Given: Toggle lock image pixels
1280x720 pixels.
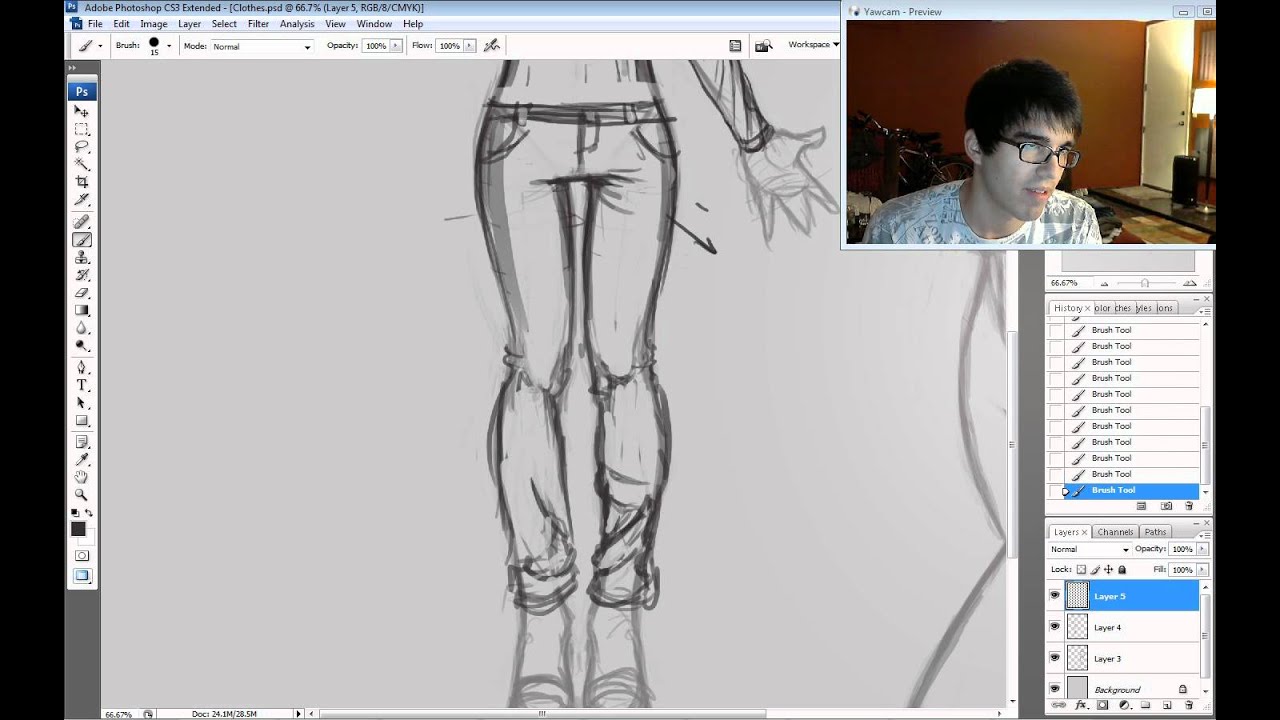Looking at the screenshot, I should 1095,570.
